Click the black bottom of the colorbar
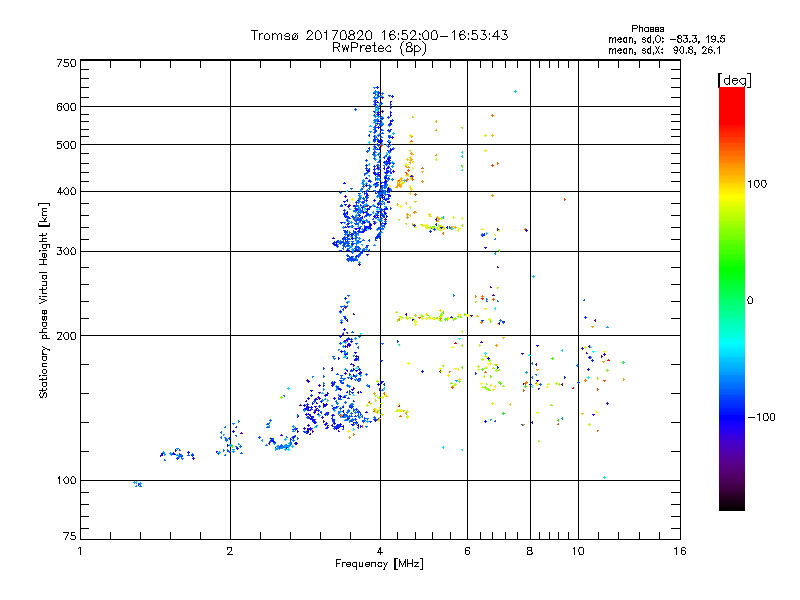The height and width of the screenshot is (600, 800). (732, 503)
